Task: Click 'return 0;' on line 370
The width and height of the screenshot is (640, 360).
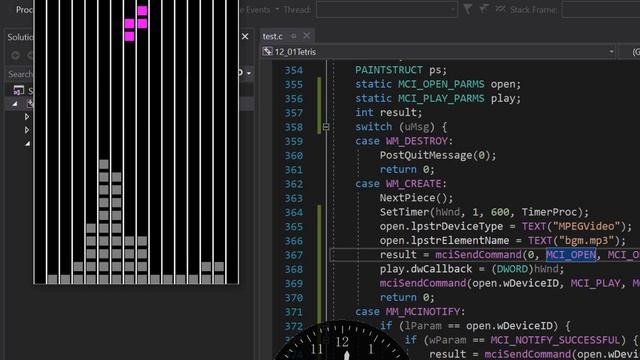Action: pos(407,297)
